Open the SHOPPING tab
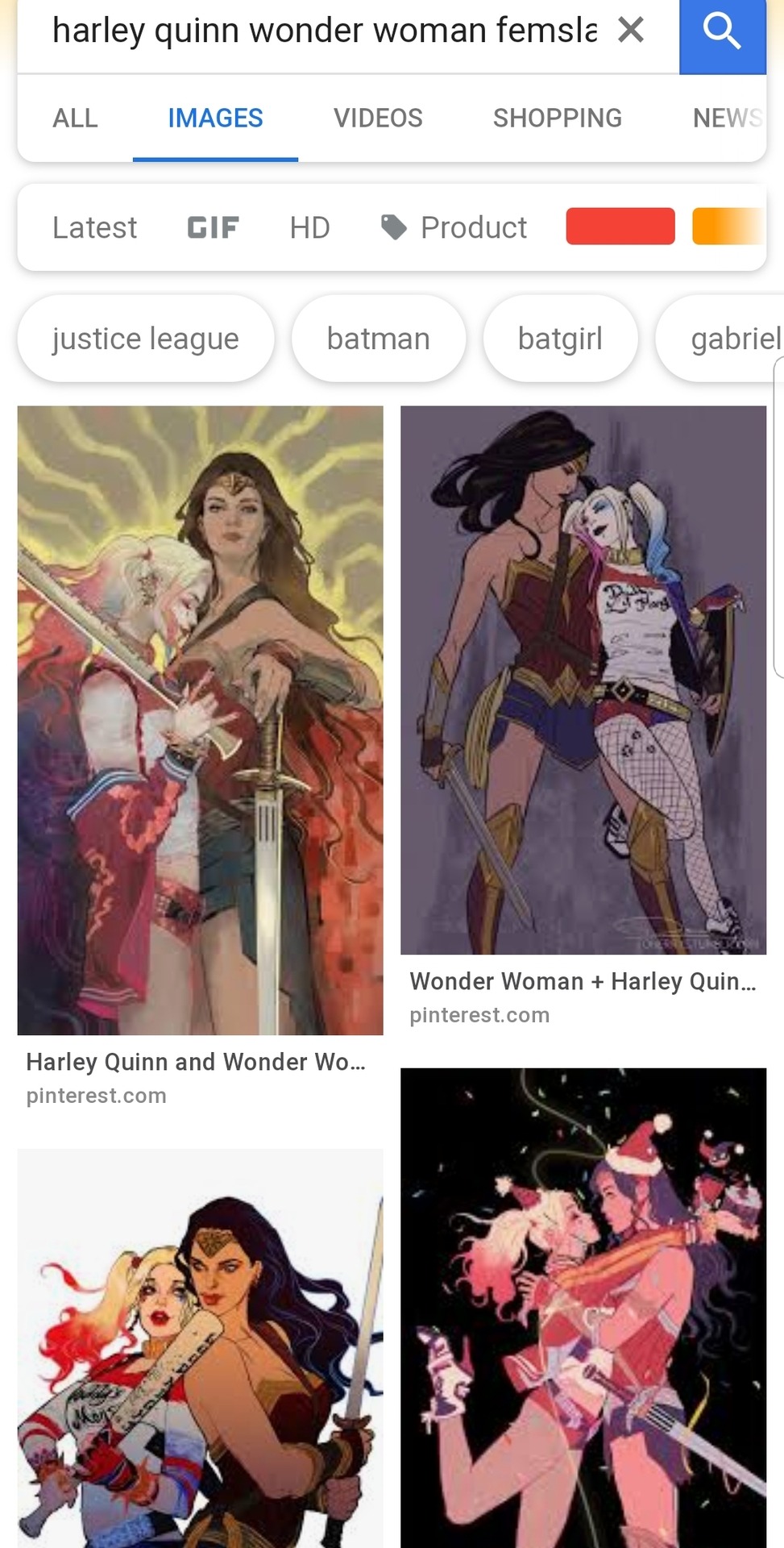This screenshot has width=784, height=1548. pyautogui.click(x=558, y=119)
